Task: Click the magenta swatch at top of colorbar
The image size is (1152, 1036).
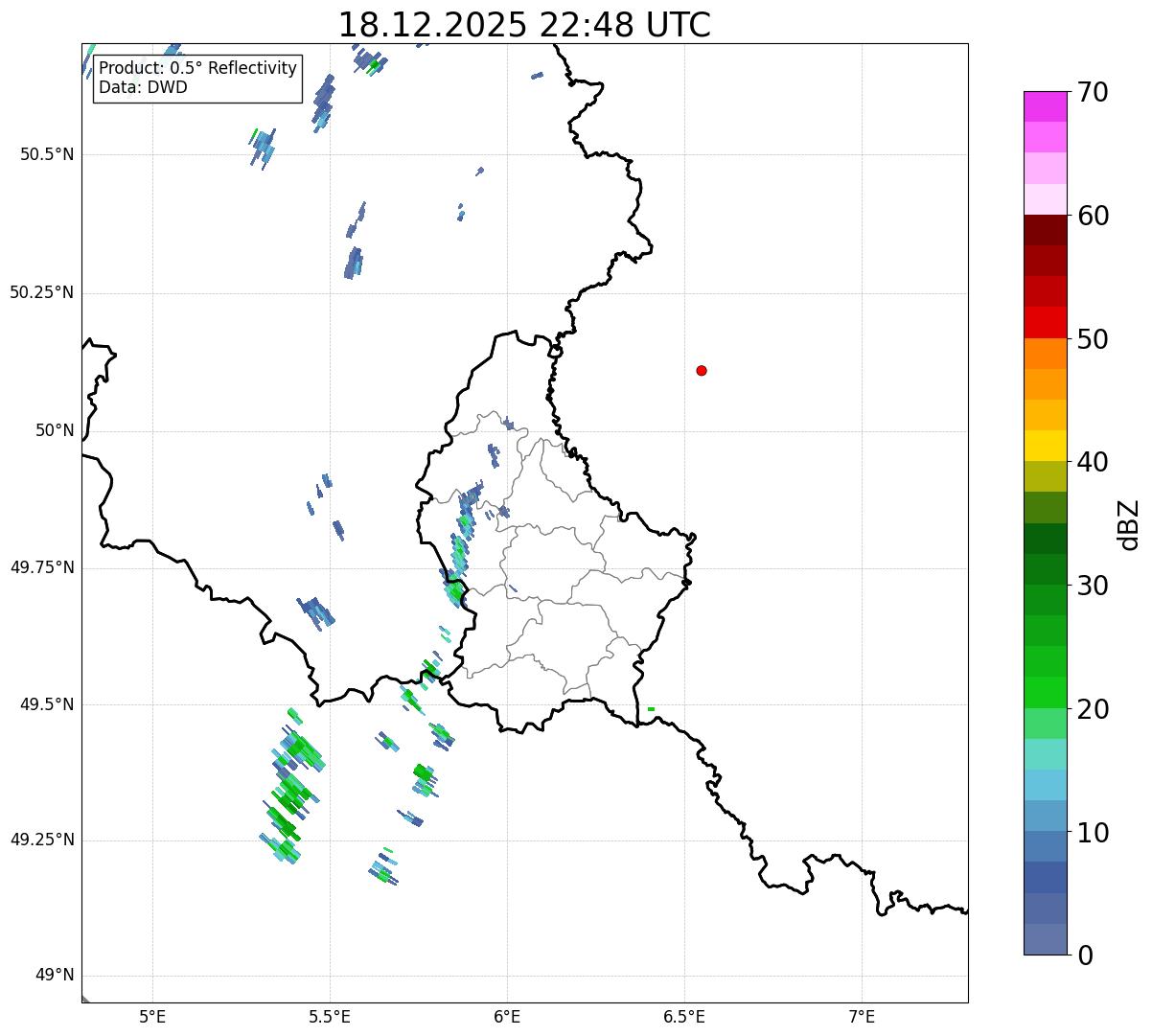Action: click(1045, 106)
